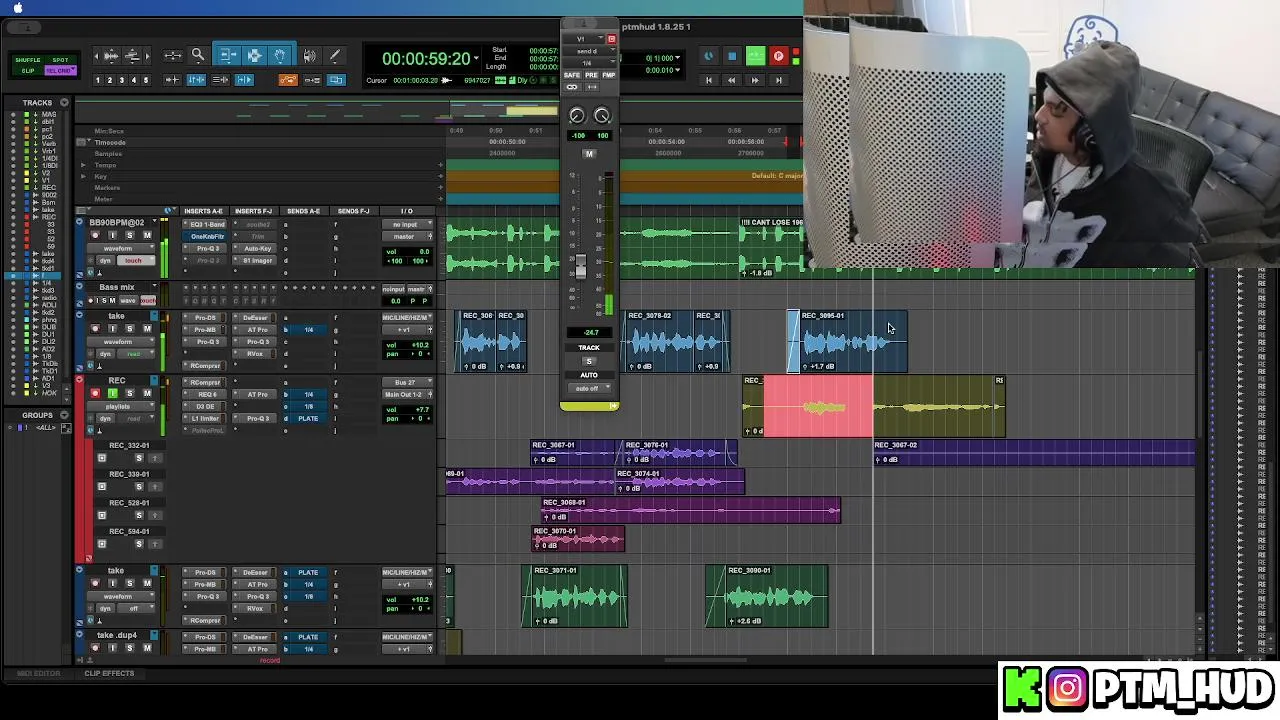Screen dimensions: 1280x720
Task: Select the Scrubber speaker tool
Action: tap(309, 56)
